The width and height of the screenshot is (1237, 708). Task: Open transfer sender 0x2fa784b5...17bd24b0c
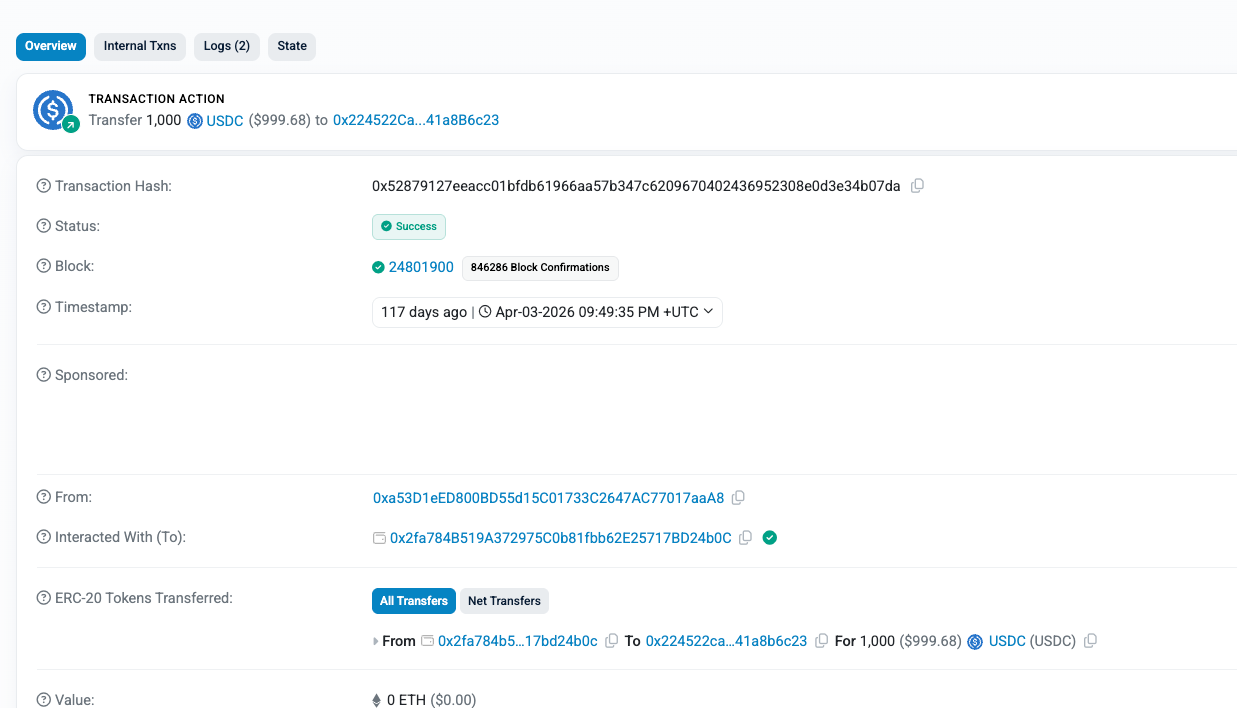(x=518, y=641)
